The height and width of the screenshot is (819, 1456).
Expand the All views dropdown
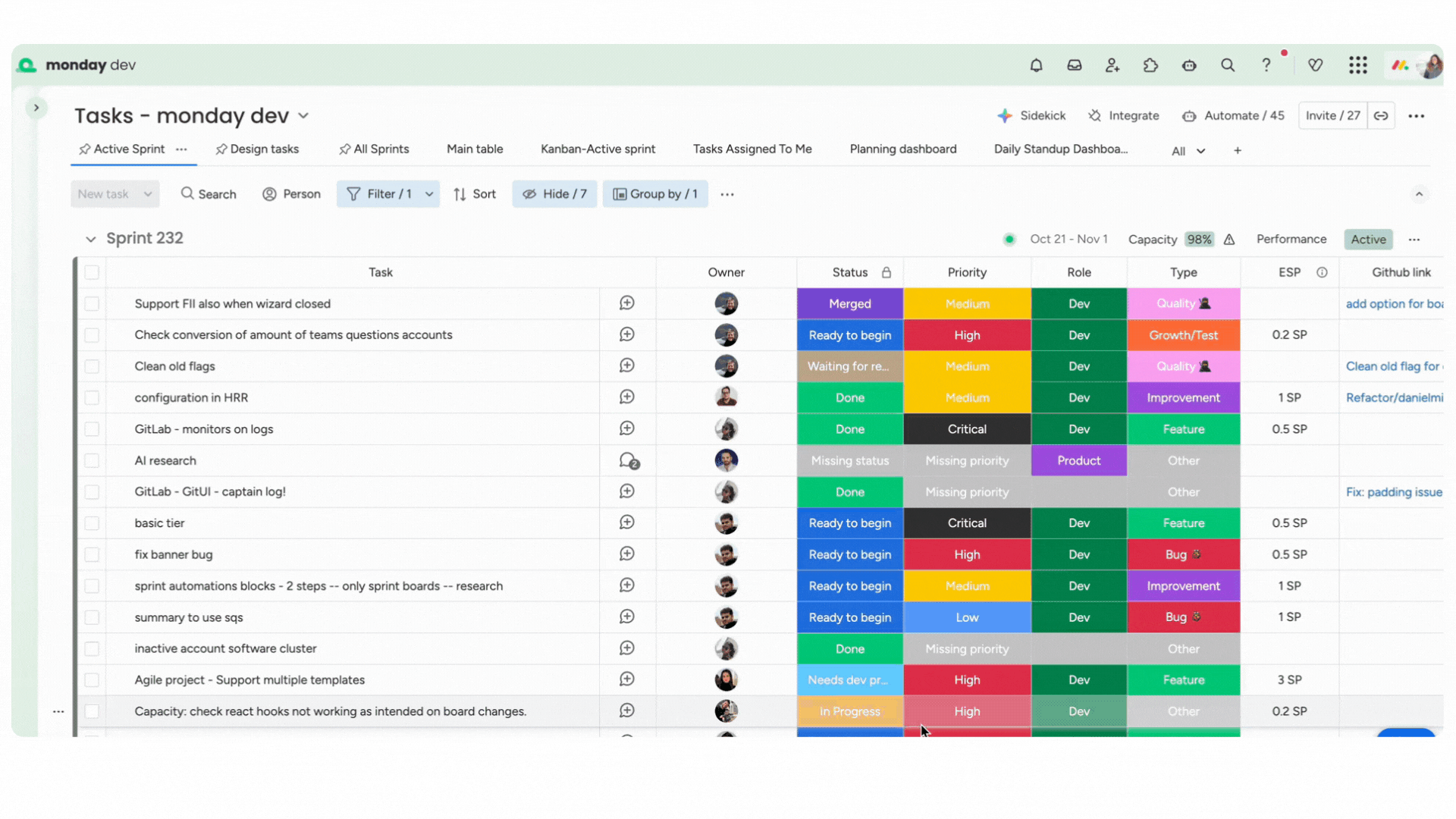(1188, 151)
